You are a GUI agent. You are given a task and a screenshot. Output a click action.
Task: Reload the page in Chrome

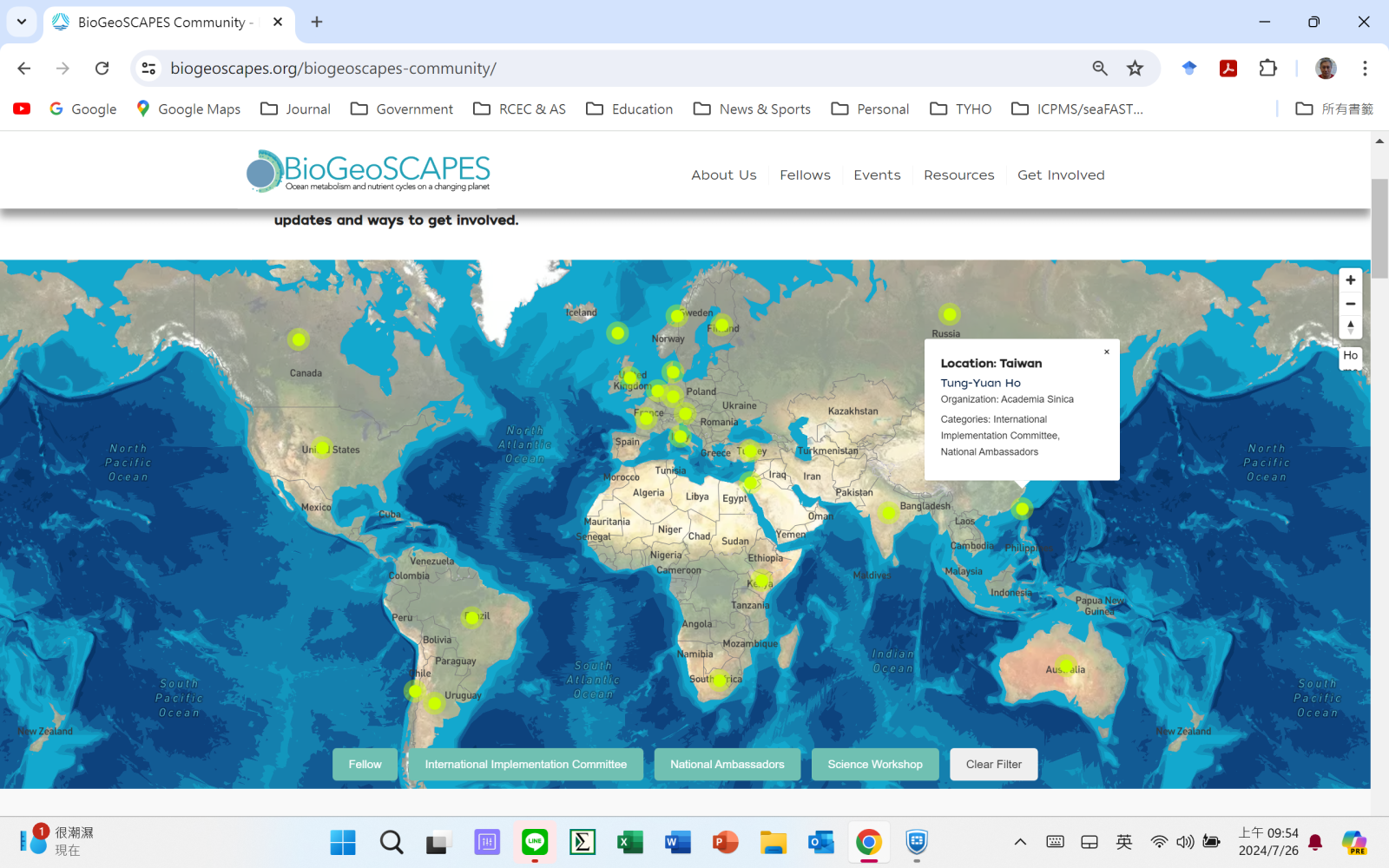click(102, 69)
